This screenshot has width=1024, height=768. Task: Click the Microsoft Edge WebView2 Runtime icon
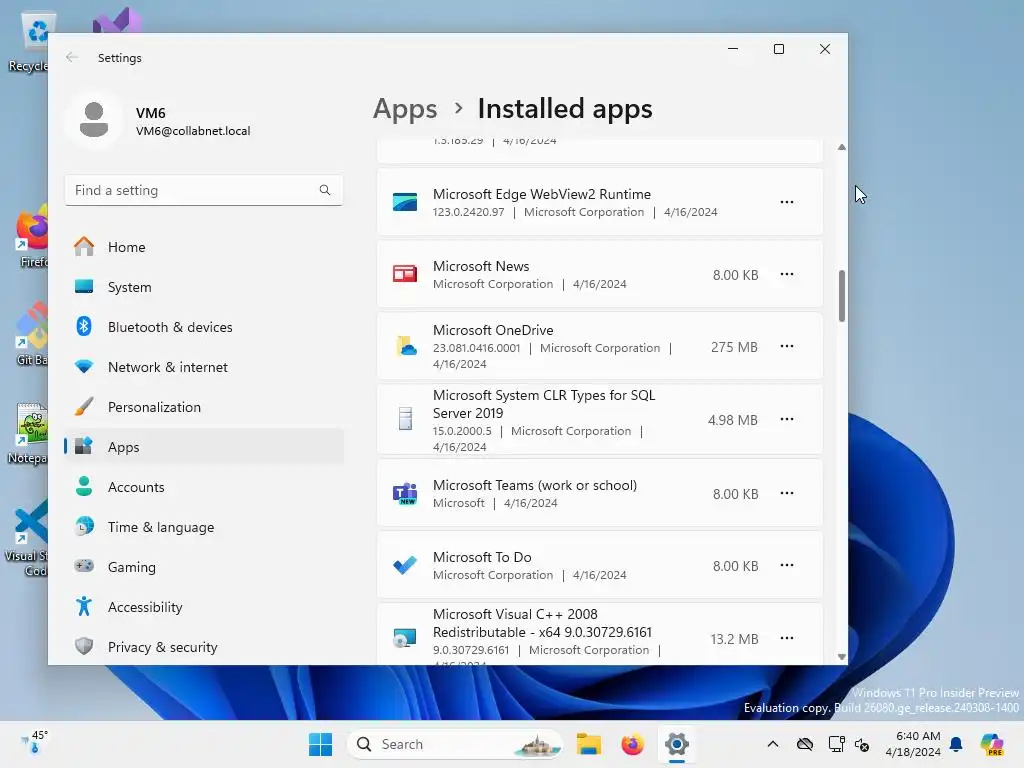405,202
